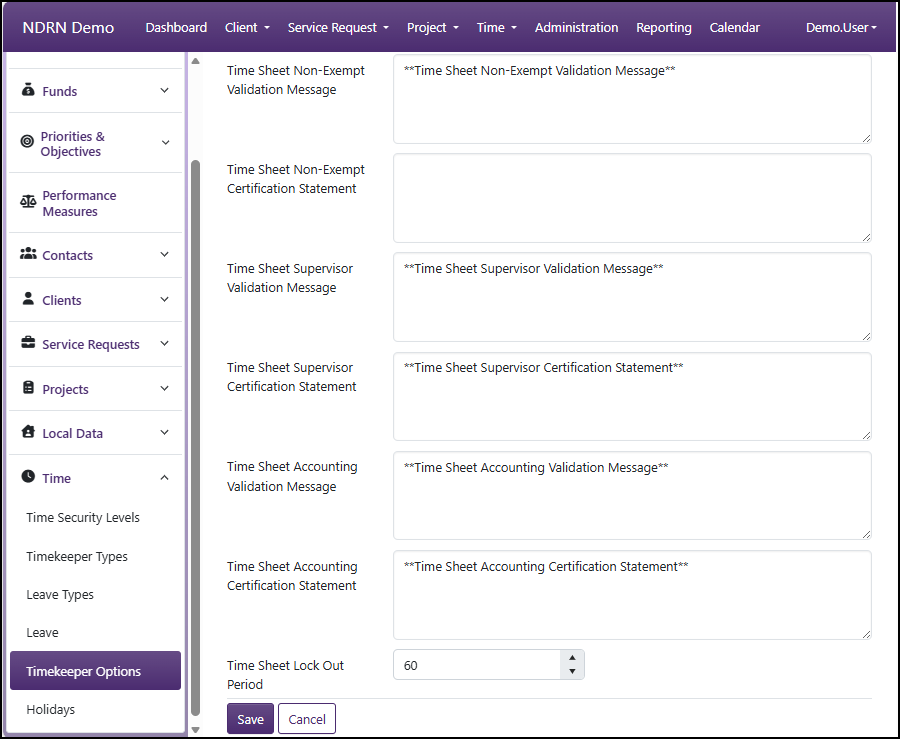Click the Performance Measures sidebar label
900x739 pixels.
pos(79,203)
